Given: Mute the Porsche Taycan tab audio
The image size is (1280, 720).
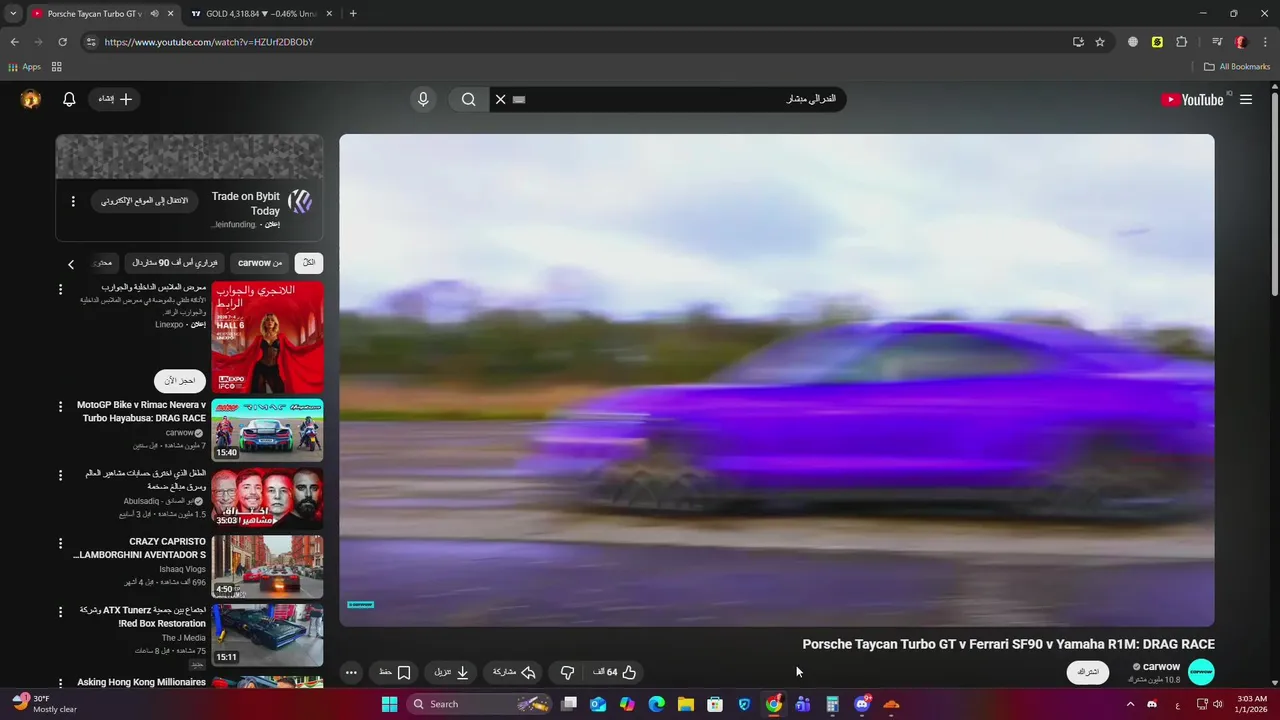Looking at the screenshot, I should [154, 14].
